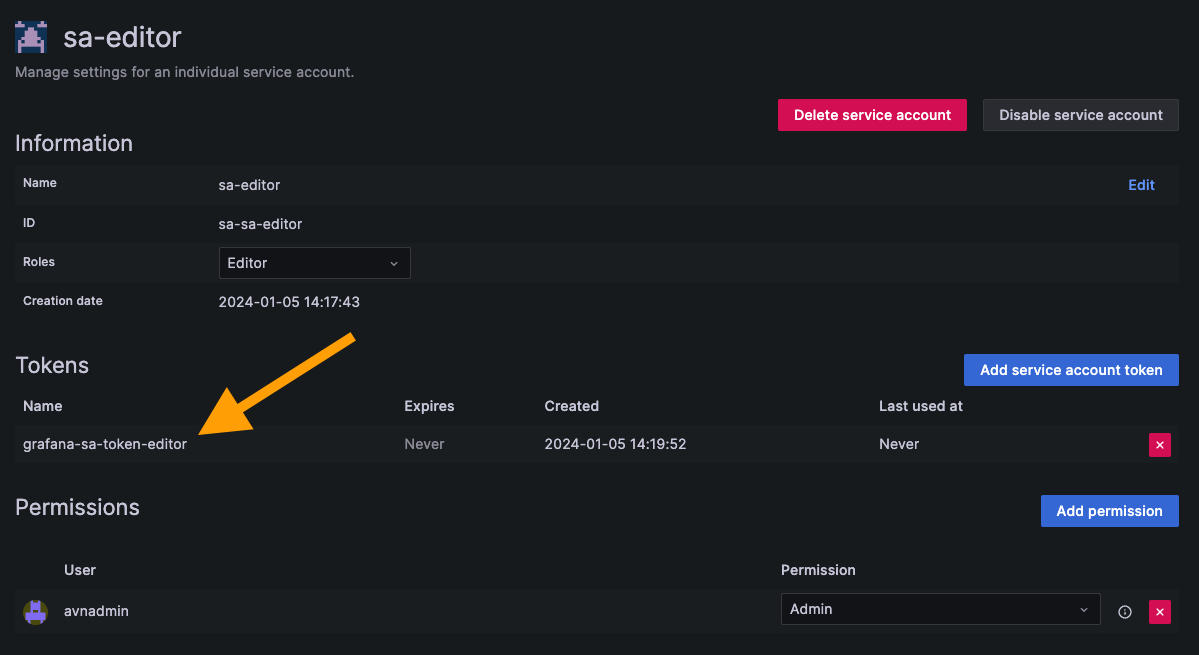Click the info icon beside Admin permission

coord(1124,611)
